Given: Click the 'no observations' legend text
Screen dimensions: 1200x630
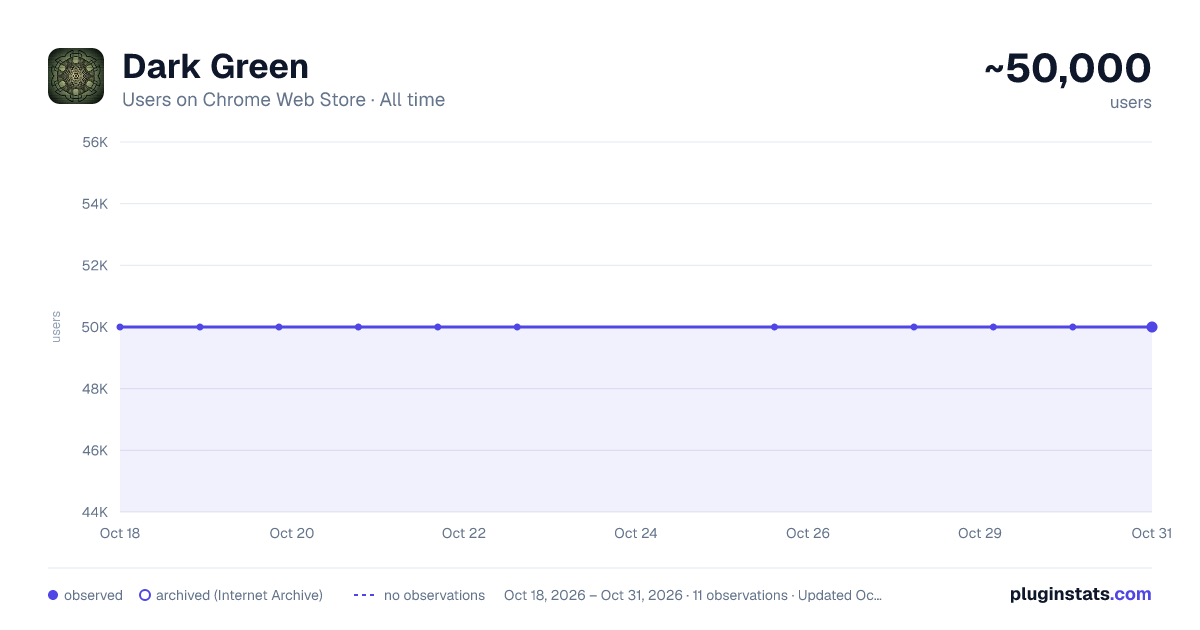Looking at the screenshot, I should click(x=434, y=595).
